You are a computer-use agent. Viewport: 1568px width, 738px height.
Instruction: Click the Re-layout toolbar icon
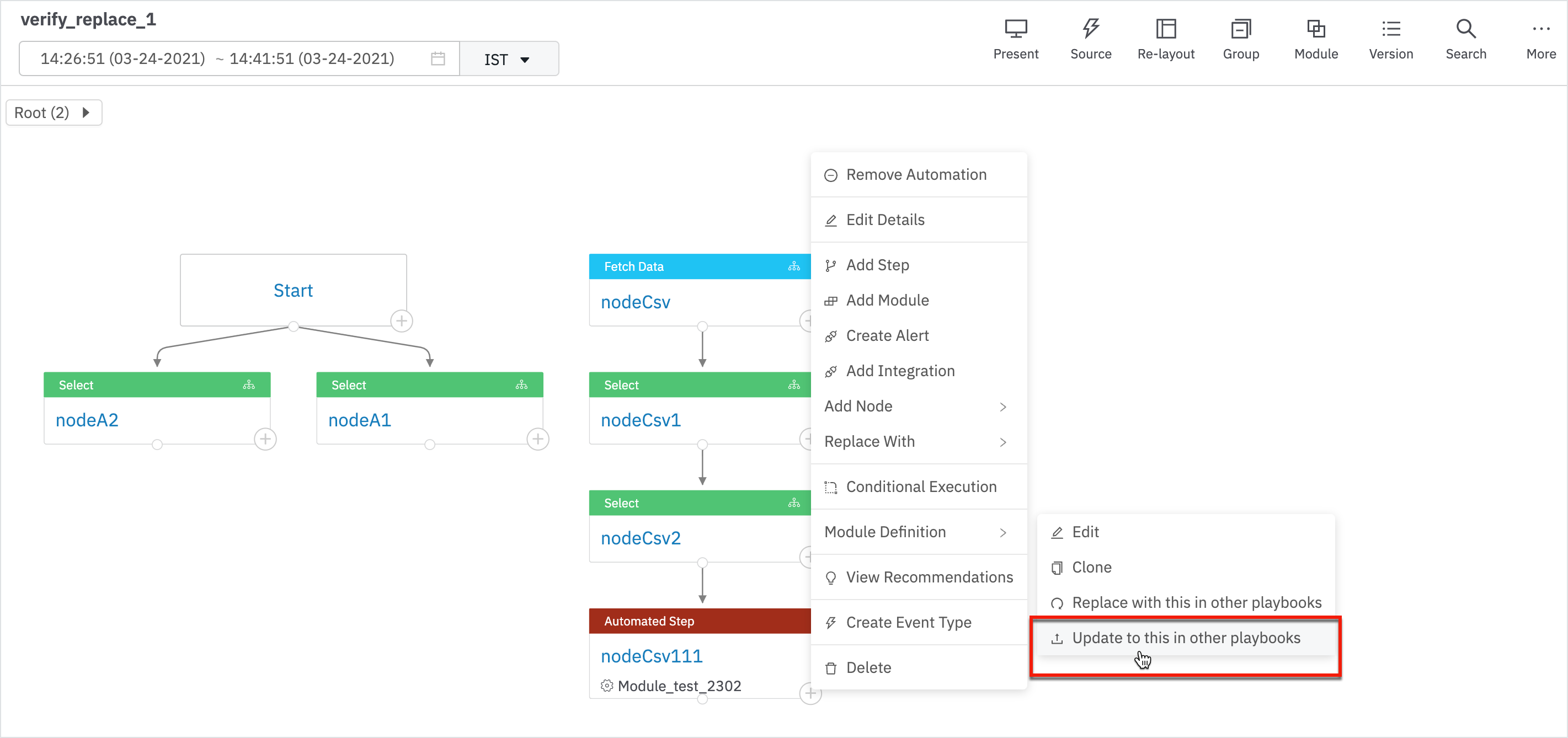pos(1166,29)
